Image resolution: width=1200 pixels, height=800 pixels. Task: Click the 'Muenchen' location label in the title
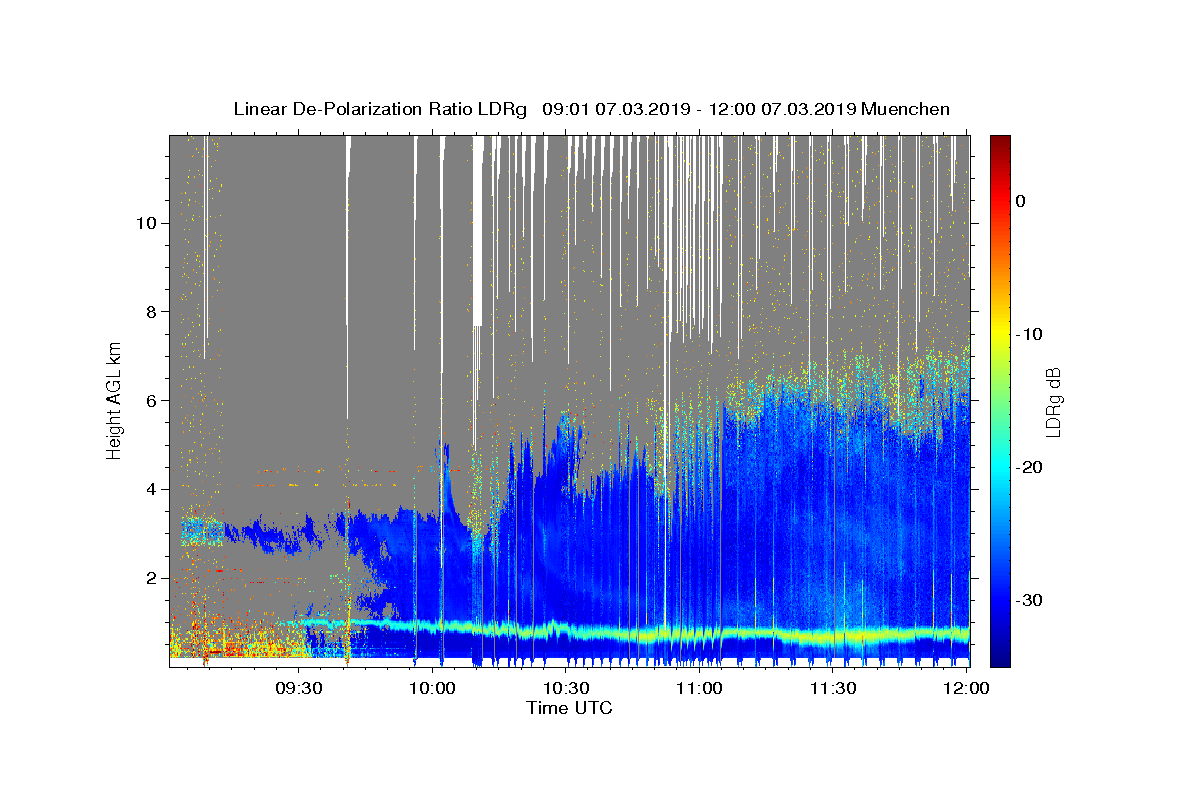pyautogui.click(x=906, y=109)
